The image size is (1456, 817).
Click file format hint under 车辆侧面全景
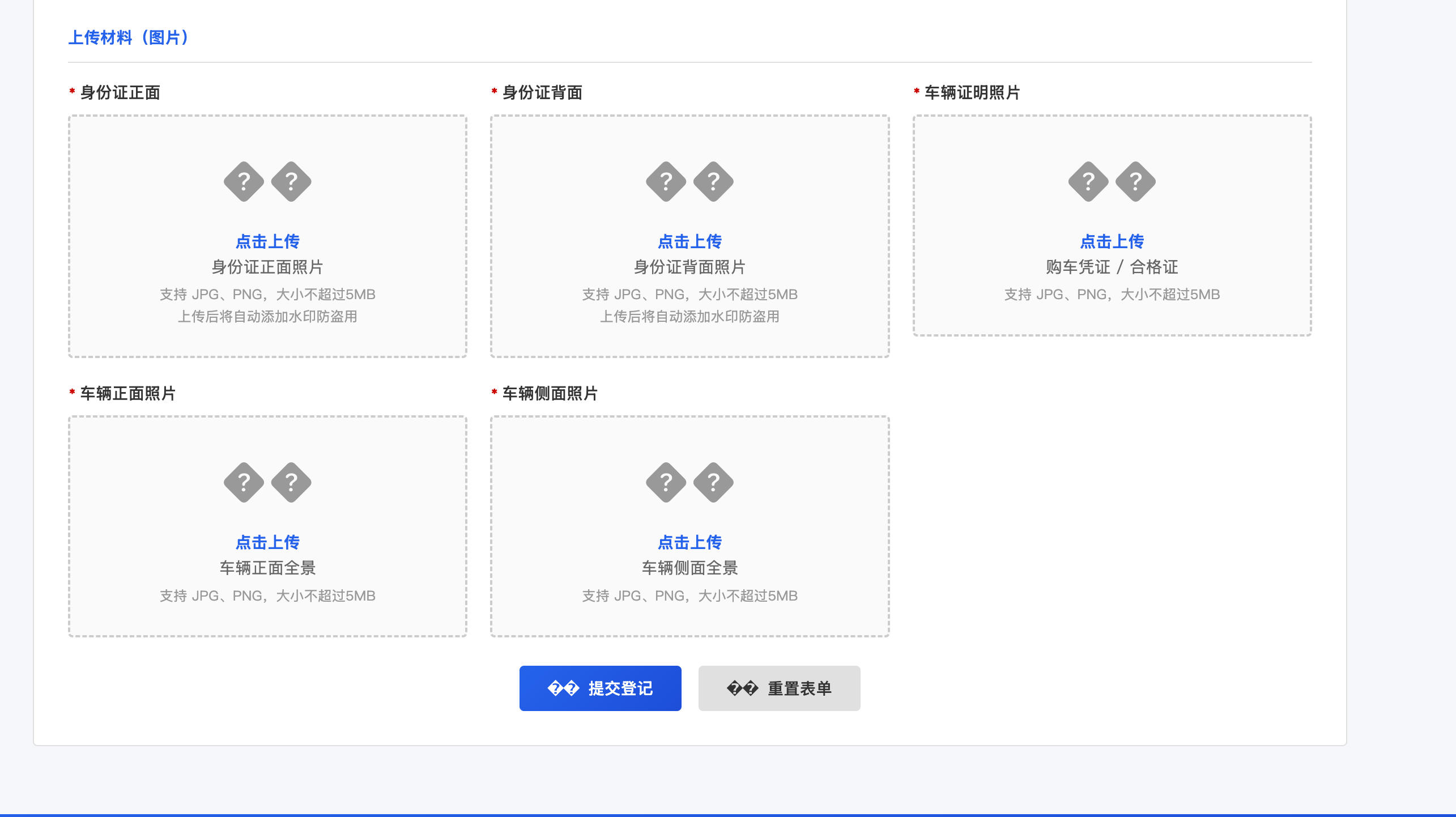(689, 595)
